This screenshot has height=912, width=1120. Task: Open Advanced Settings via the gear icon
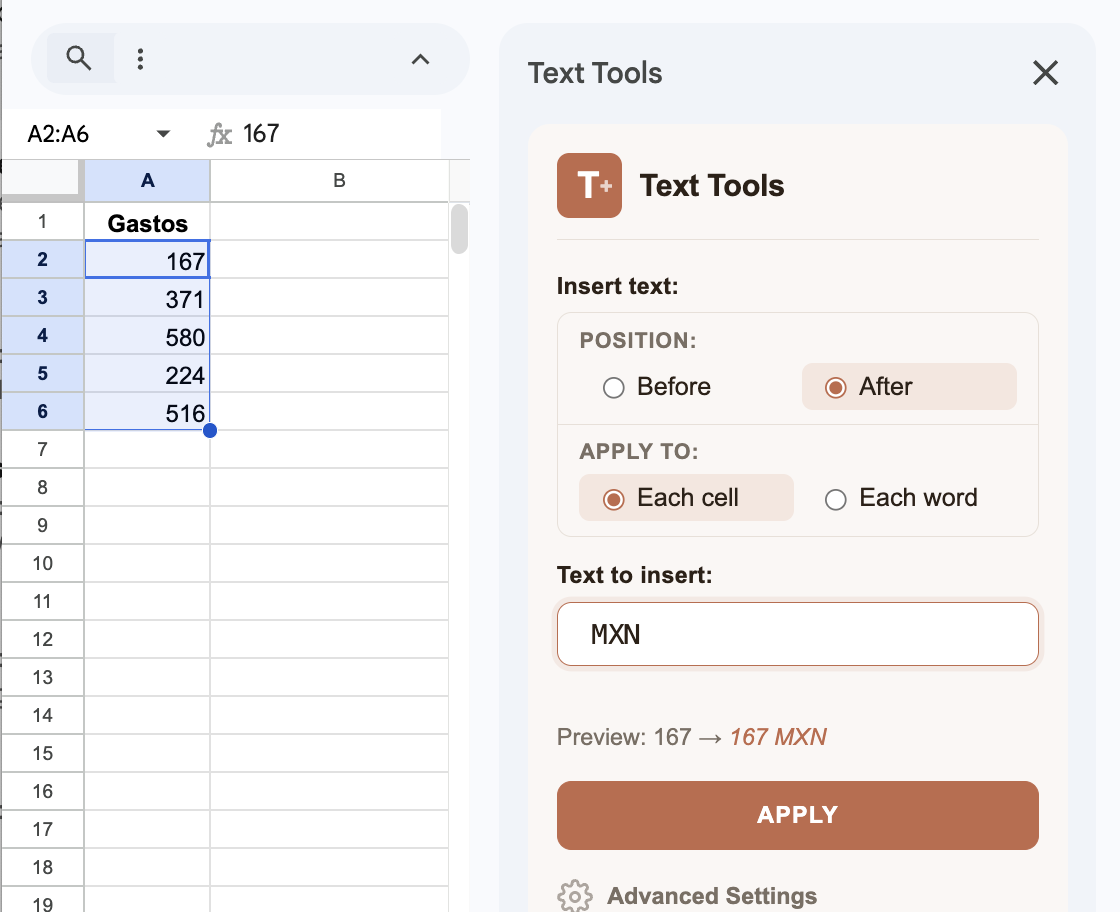[x=574, y=896]
